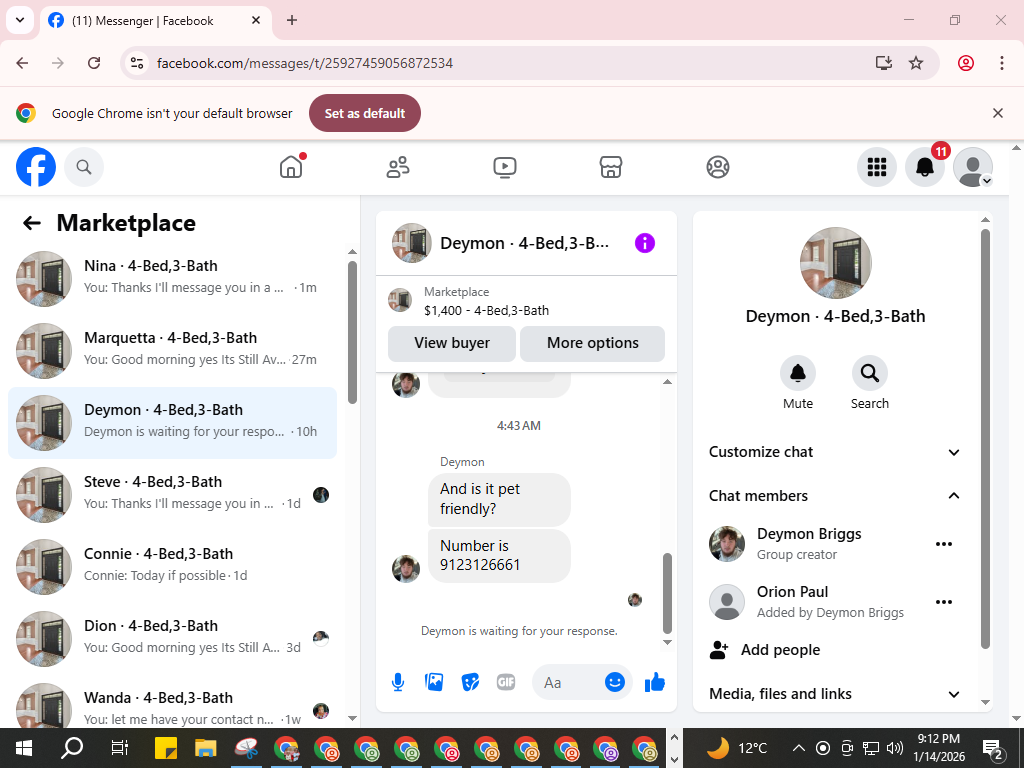Open the Connie 4-Bed,3-Bath conversation
The height and width of the screenshot is (768, 1024).
click(x=172, y=566)
